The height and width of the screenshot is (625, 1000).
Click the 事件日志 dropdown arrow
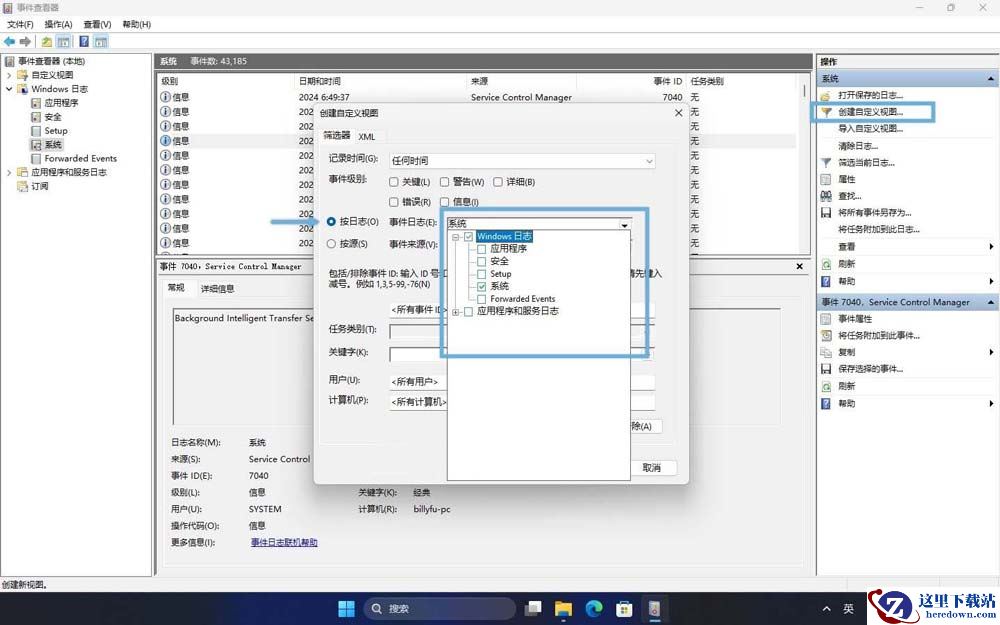(x=624, y=224)
